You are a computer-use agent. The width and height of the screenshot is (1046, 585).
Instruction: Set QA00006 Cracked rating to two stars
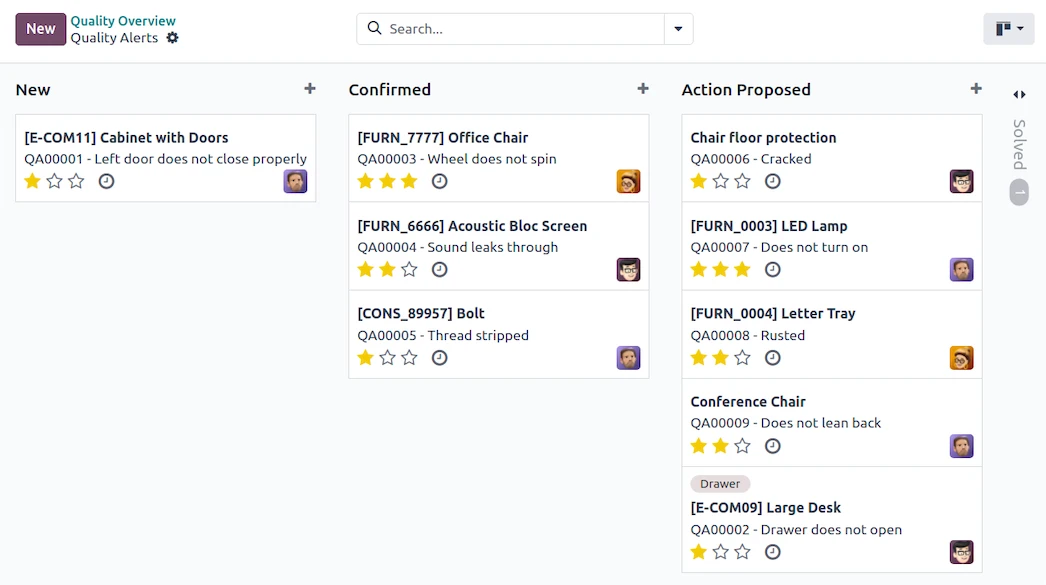(720, 181)
